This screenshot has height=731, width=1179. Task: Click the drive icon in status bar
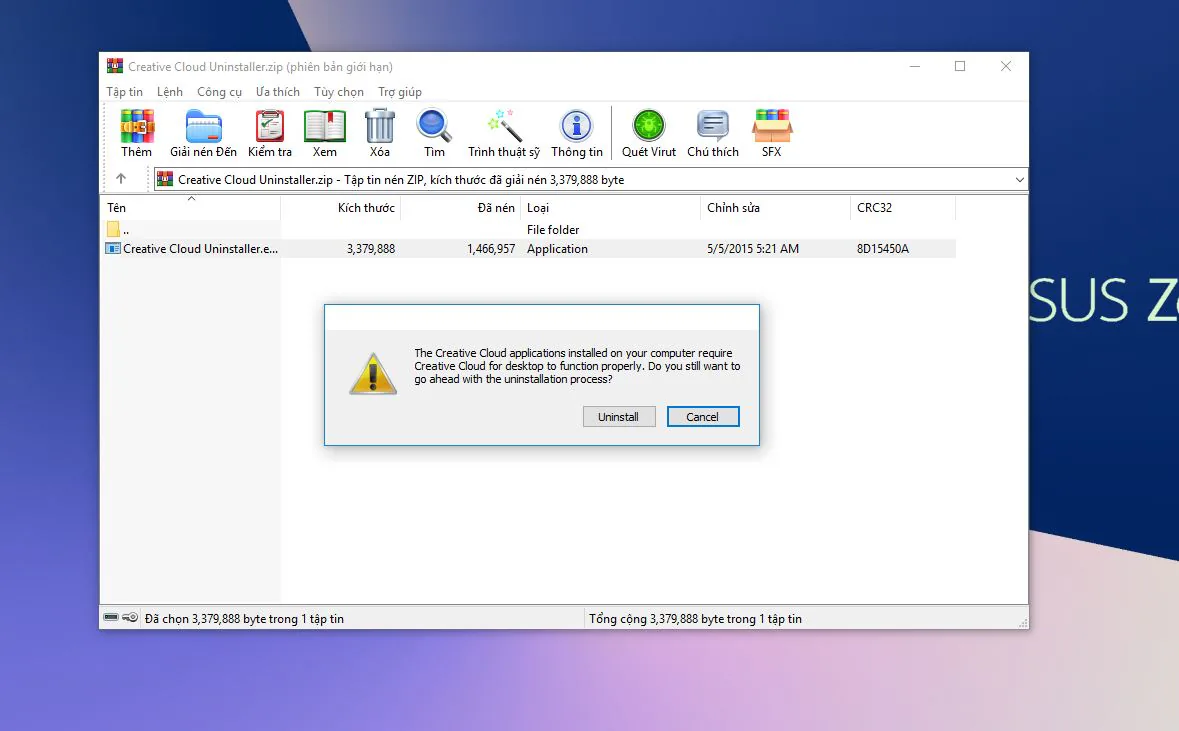click(111, 617)
